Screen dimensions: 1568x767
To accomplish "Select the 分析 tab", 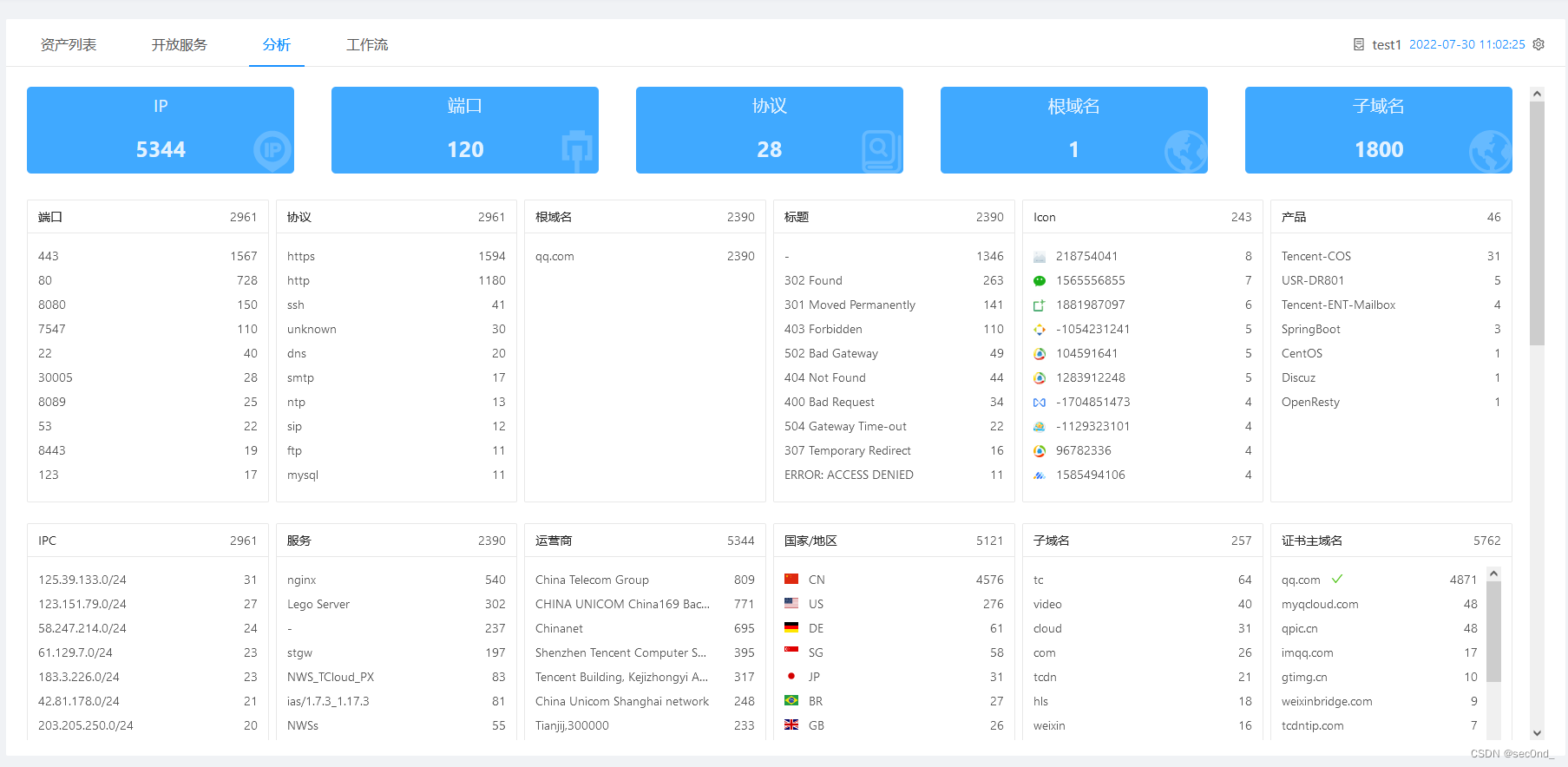I will (277, 44).
